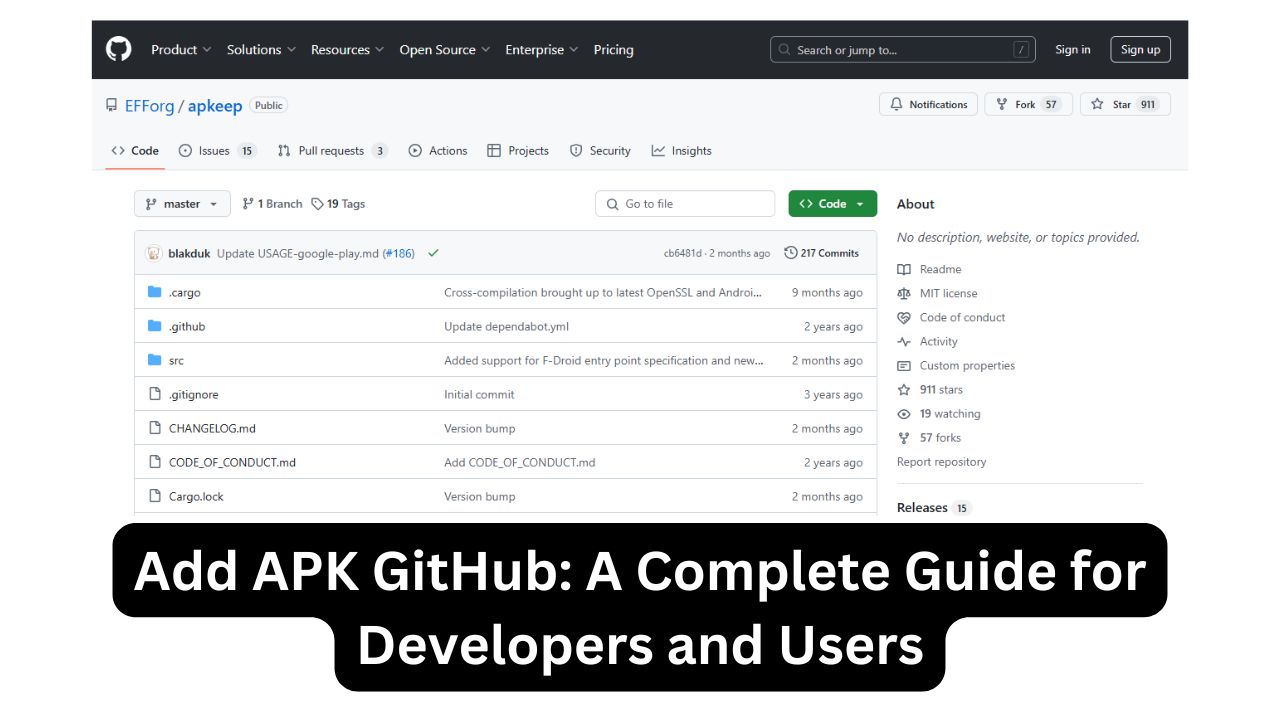Click the src folder icon
1280x720 pixels.
pos(154,360)
